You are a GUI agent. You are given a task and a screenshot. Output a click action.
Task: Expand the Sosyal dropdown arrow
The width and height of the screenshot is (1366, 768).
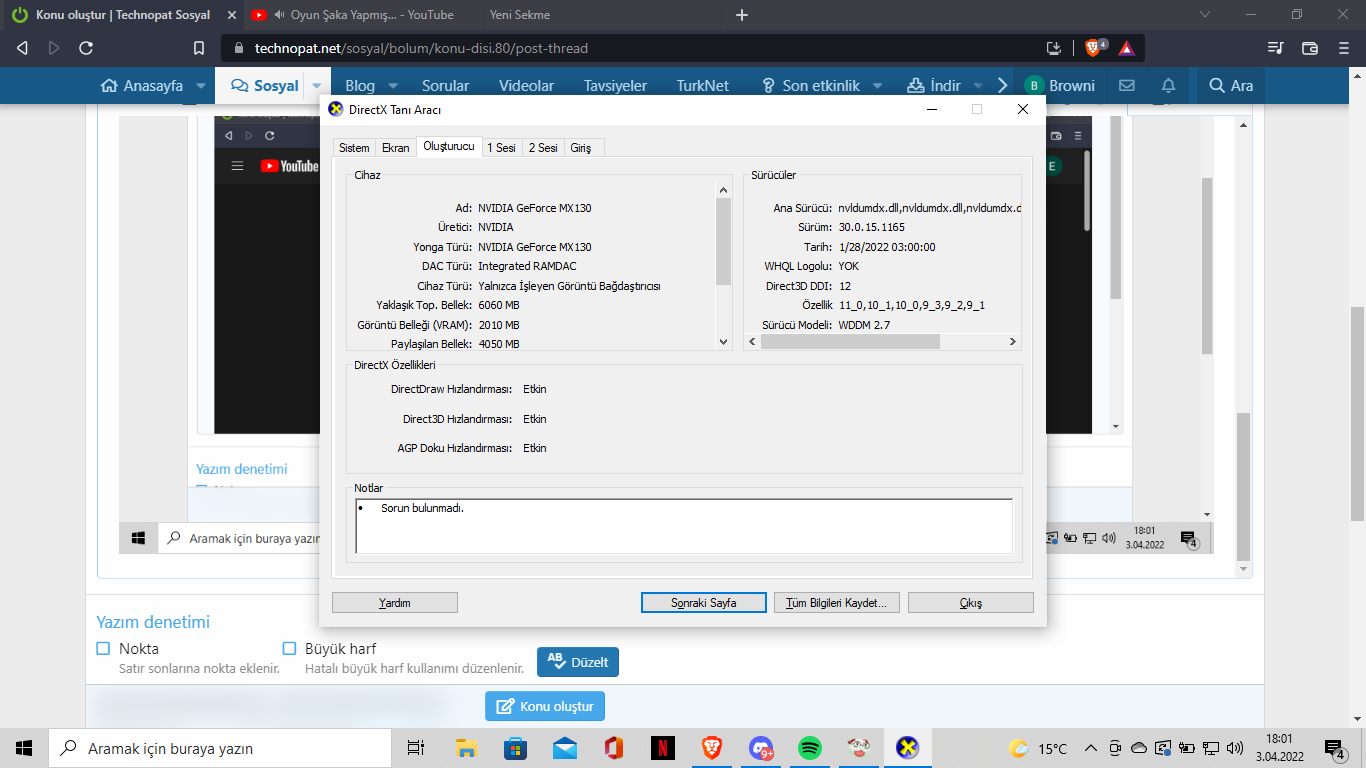[316, 86]
